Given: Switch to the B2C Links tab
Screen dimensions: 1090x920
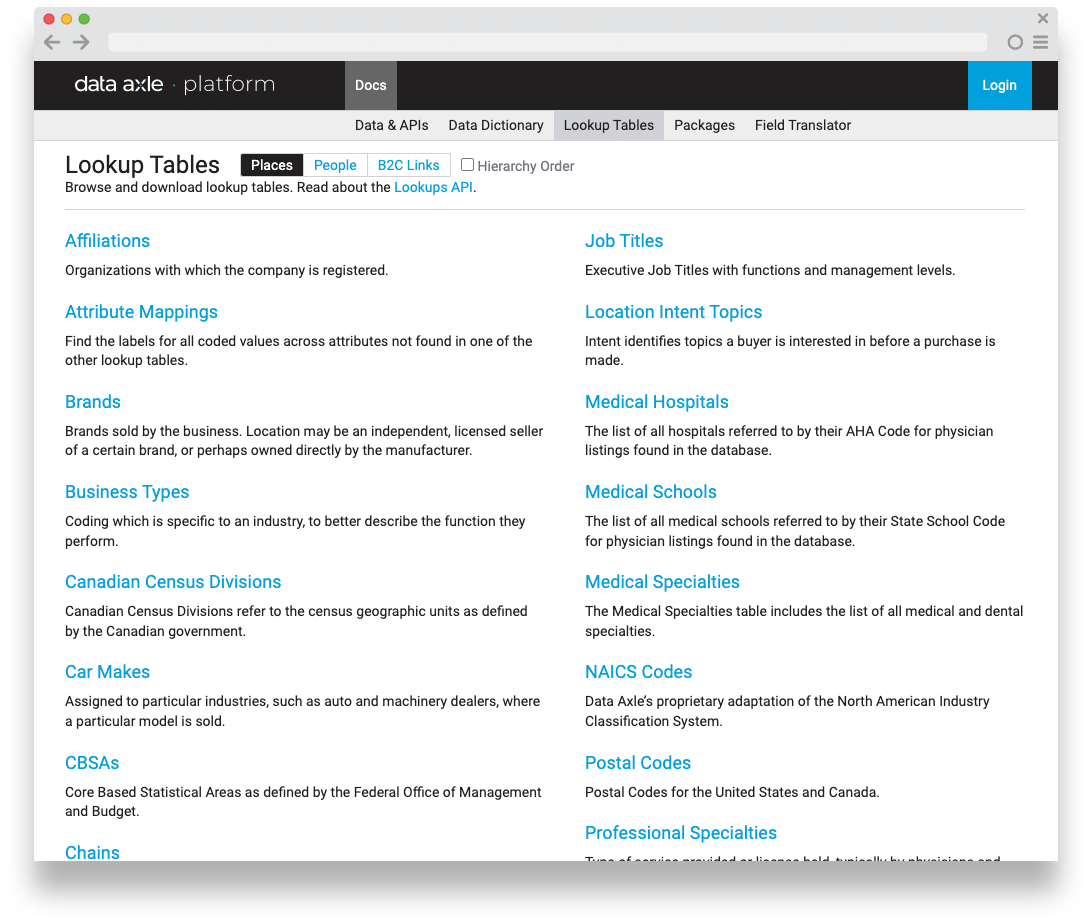Looking at the screenshot, I should 409,165.
